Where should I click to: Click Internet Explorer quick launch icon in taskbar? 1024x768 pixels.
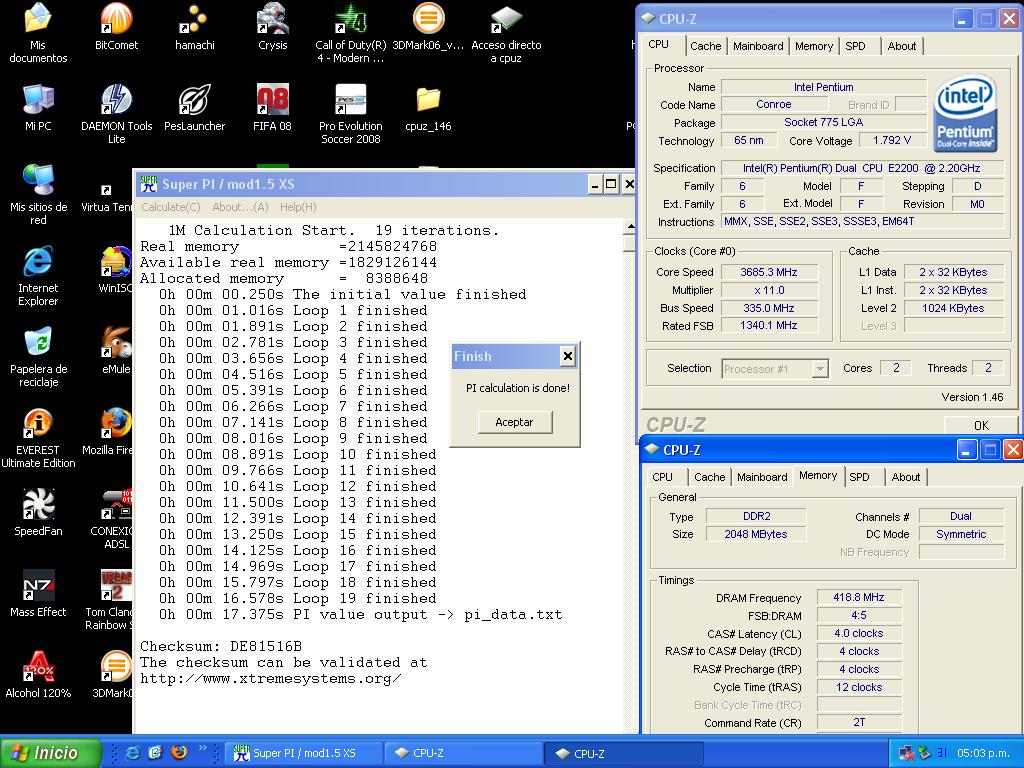133,752
